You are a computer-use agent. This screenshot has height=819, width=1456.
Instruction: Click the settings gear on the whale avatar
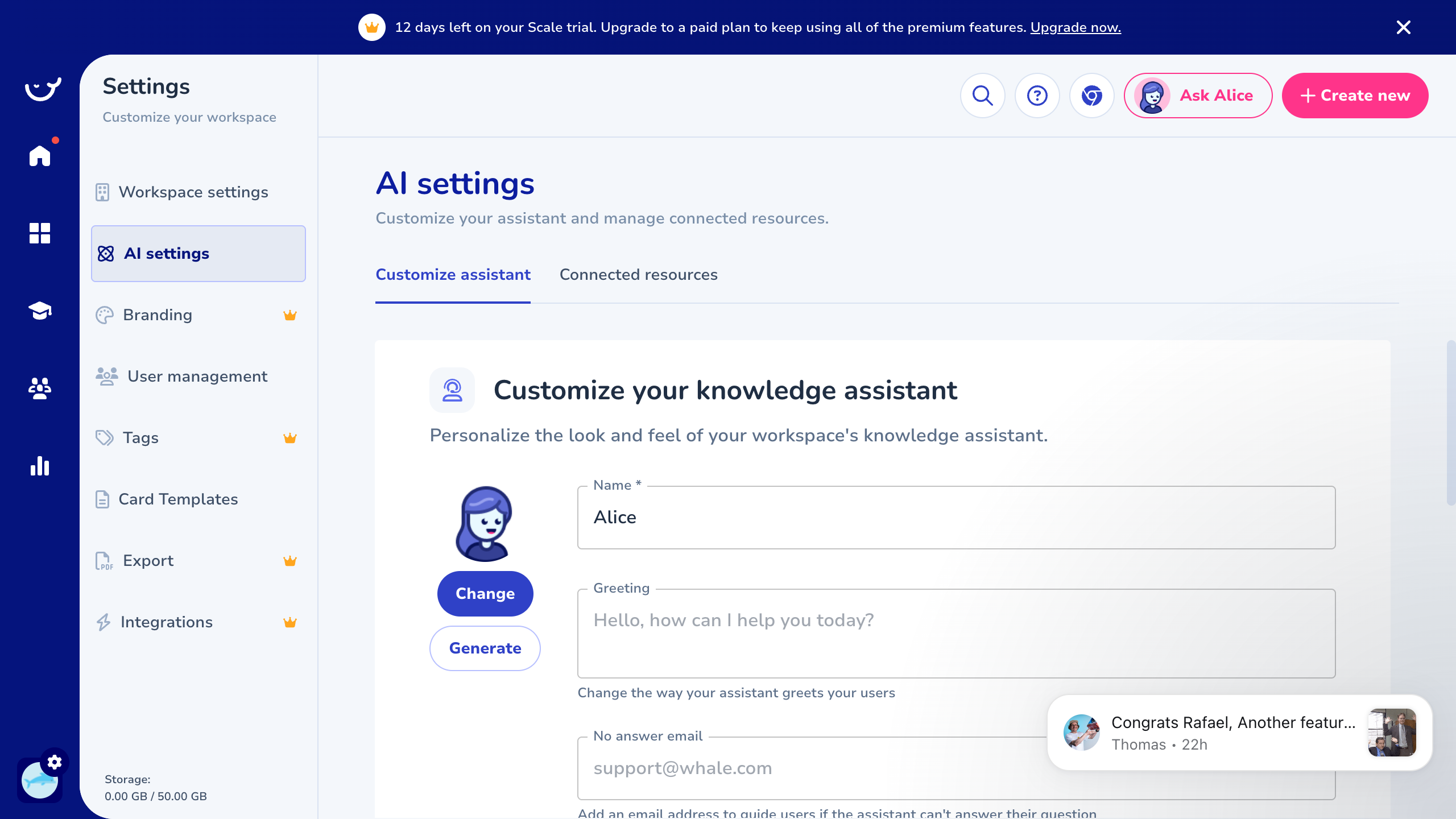(55, 762)
